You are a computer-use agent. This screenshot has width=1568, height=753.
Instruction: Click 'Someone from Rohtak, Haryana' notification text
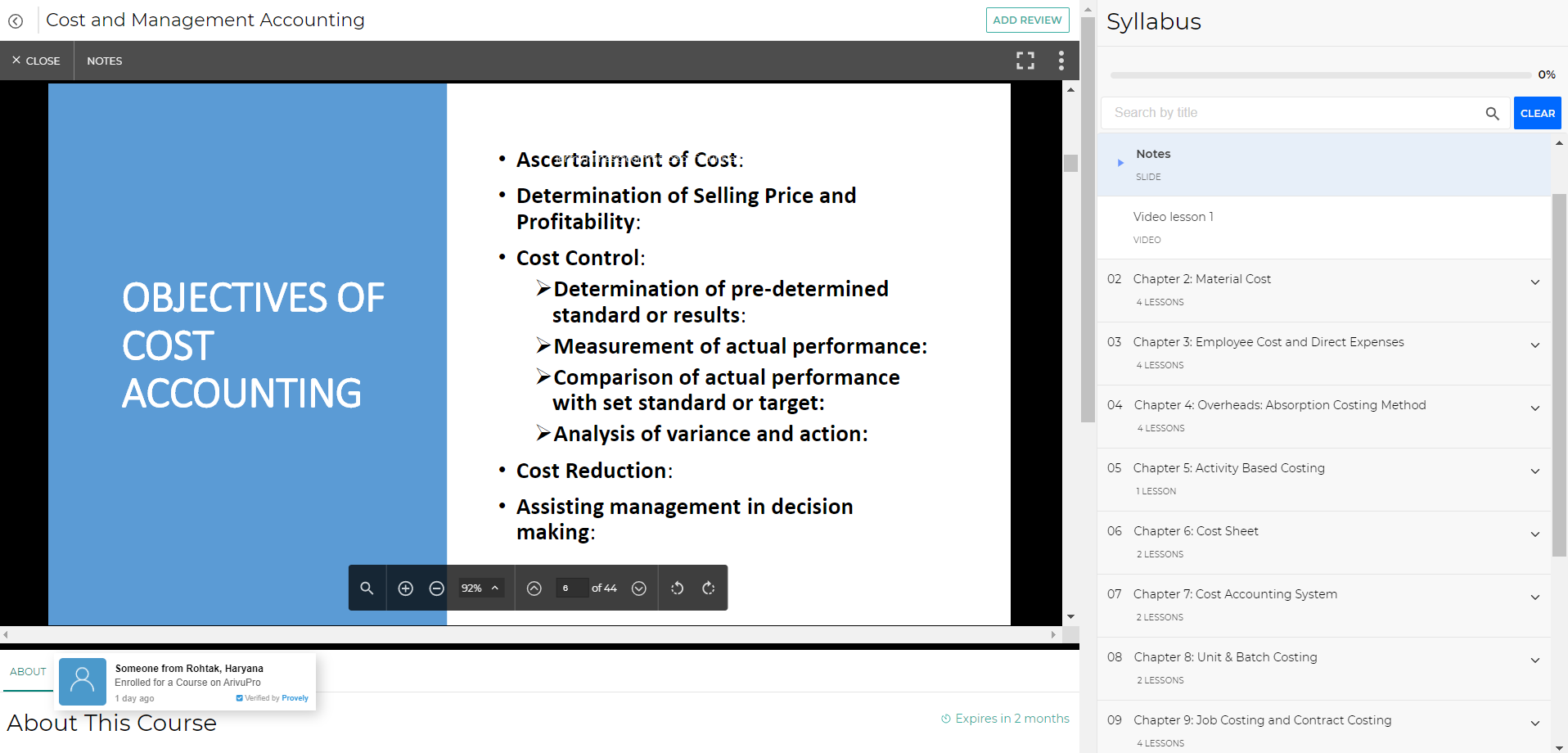pyautogui.click(x=189, y=669)
